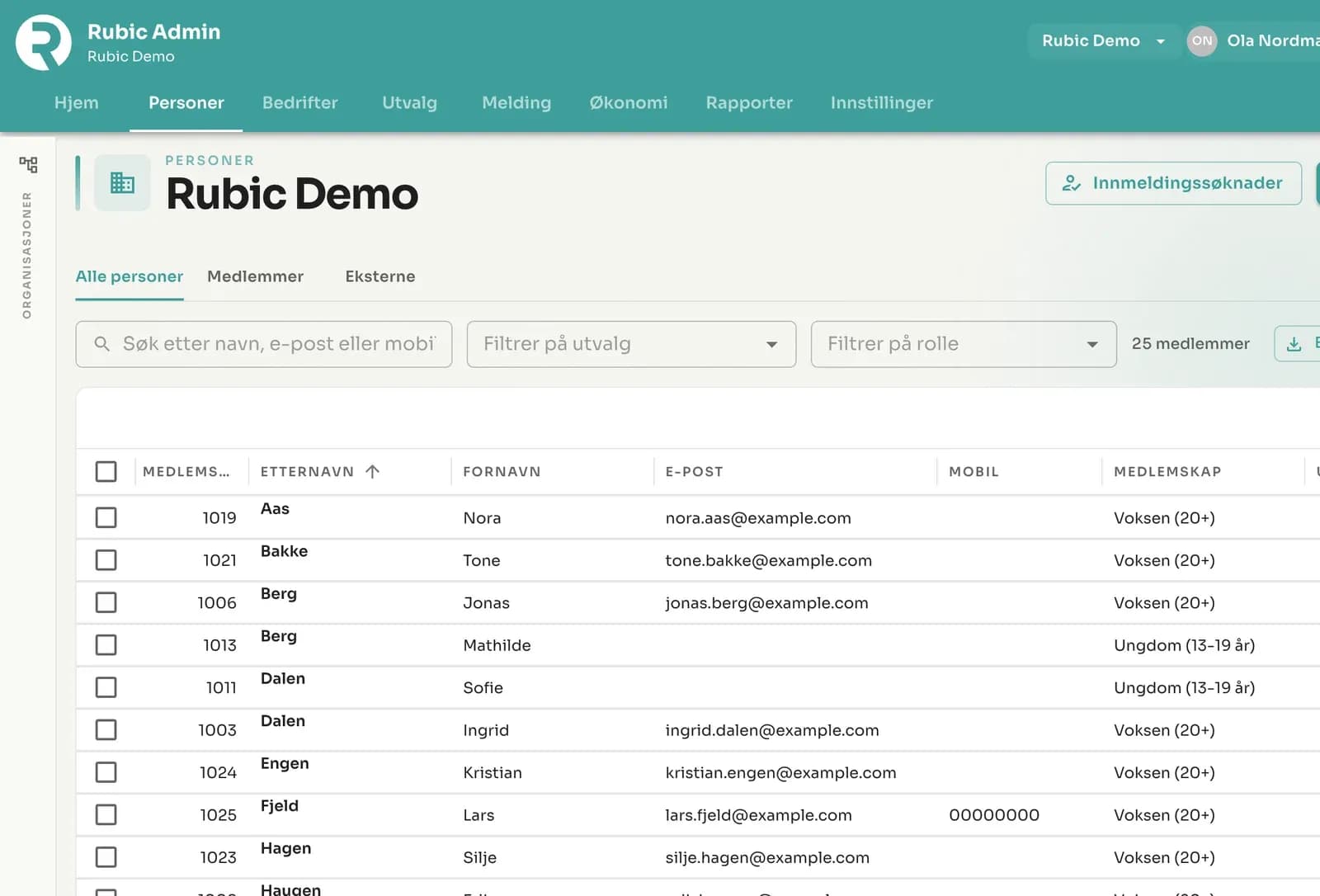The height and width of the screenshot is (896, 1320).
Task: Open the Hjem menu
Action: (77, 102)
